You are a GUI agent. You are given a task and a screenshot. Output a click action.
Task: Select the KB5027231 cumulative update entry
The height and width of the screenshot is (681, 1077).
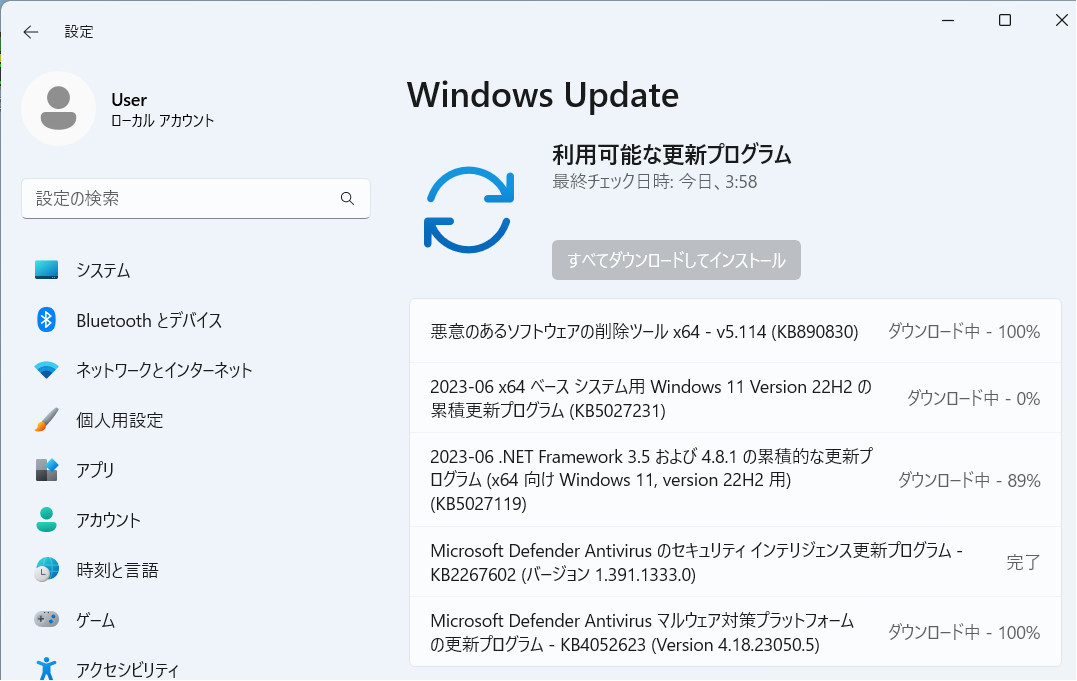click(x=735, y=399)
